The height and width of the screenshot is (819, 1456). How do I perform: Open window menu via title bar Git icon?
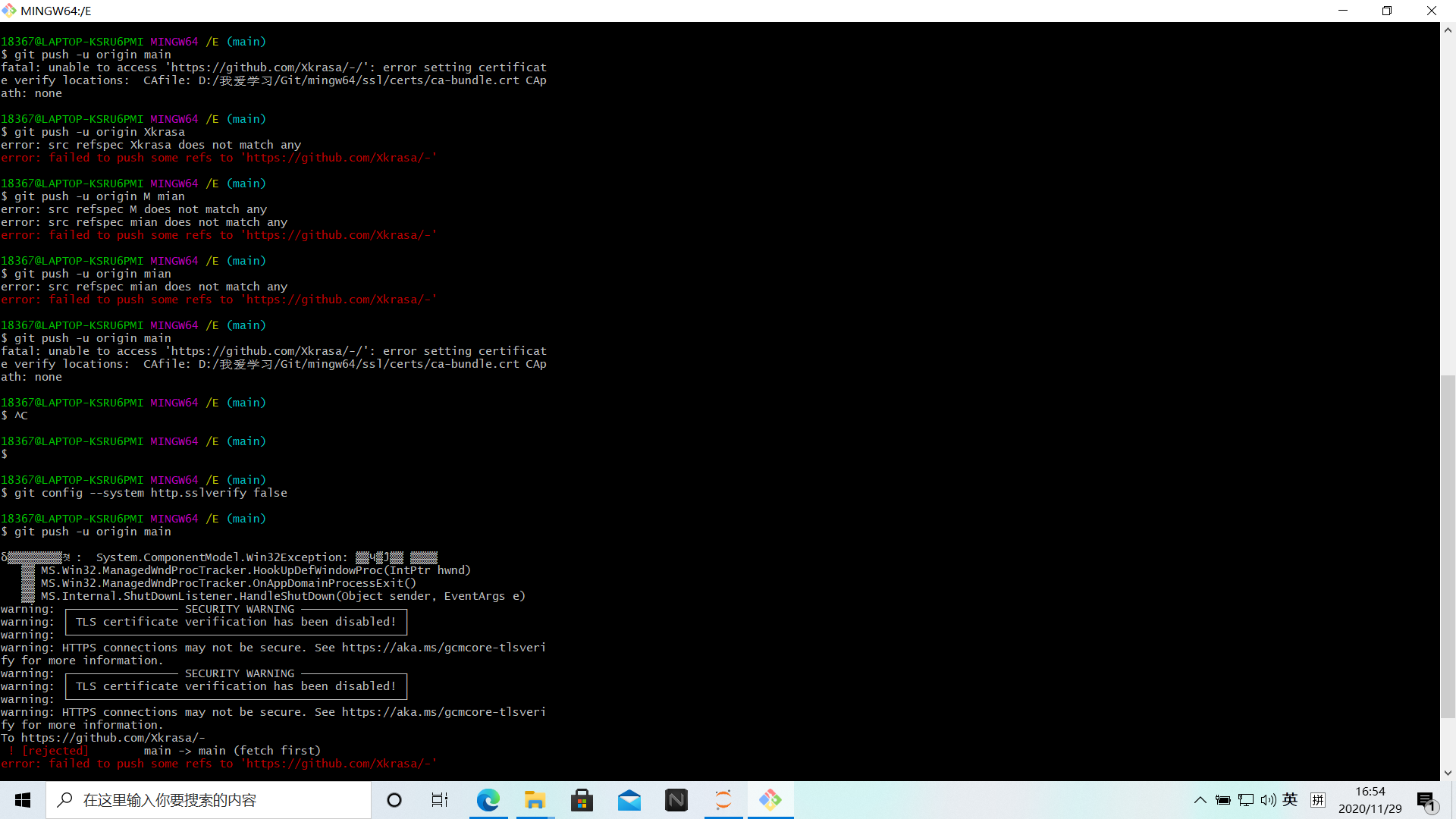coord(10,11)
